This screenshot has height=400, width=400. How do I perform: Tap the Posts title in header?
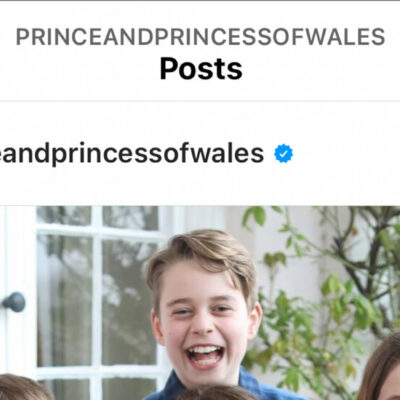(x=201, y=69)
